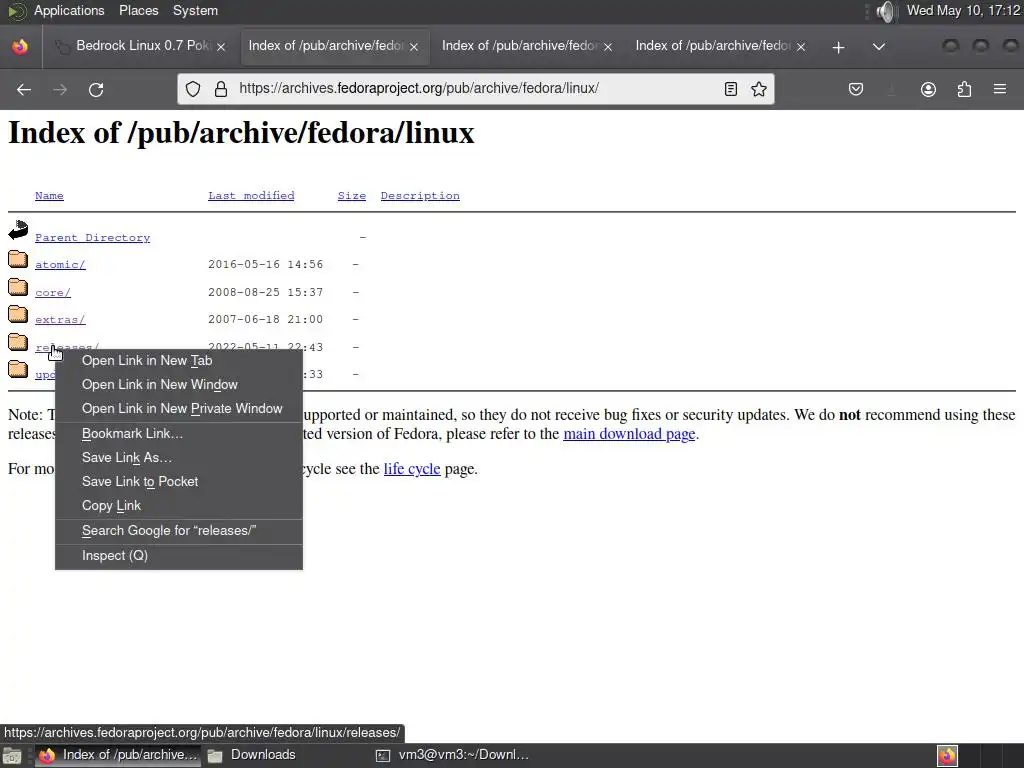Follow the life cycle link
Image resolution: width=1024 pixels, height=768 pixels.
pos(411,469)
